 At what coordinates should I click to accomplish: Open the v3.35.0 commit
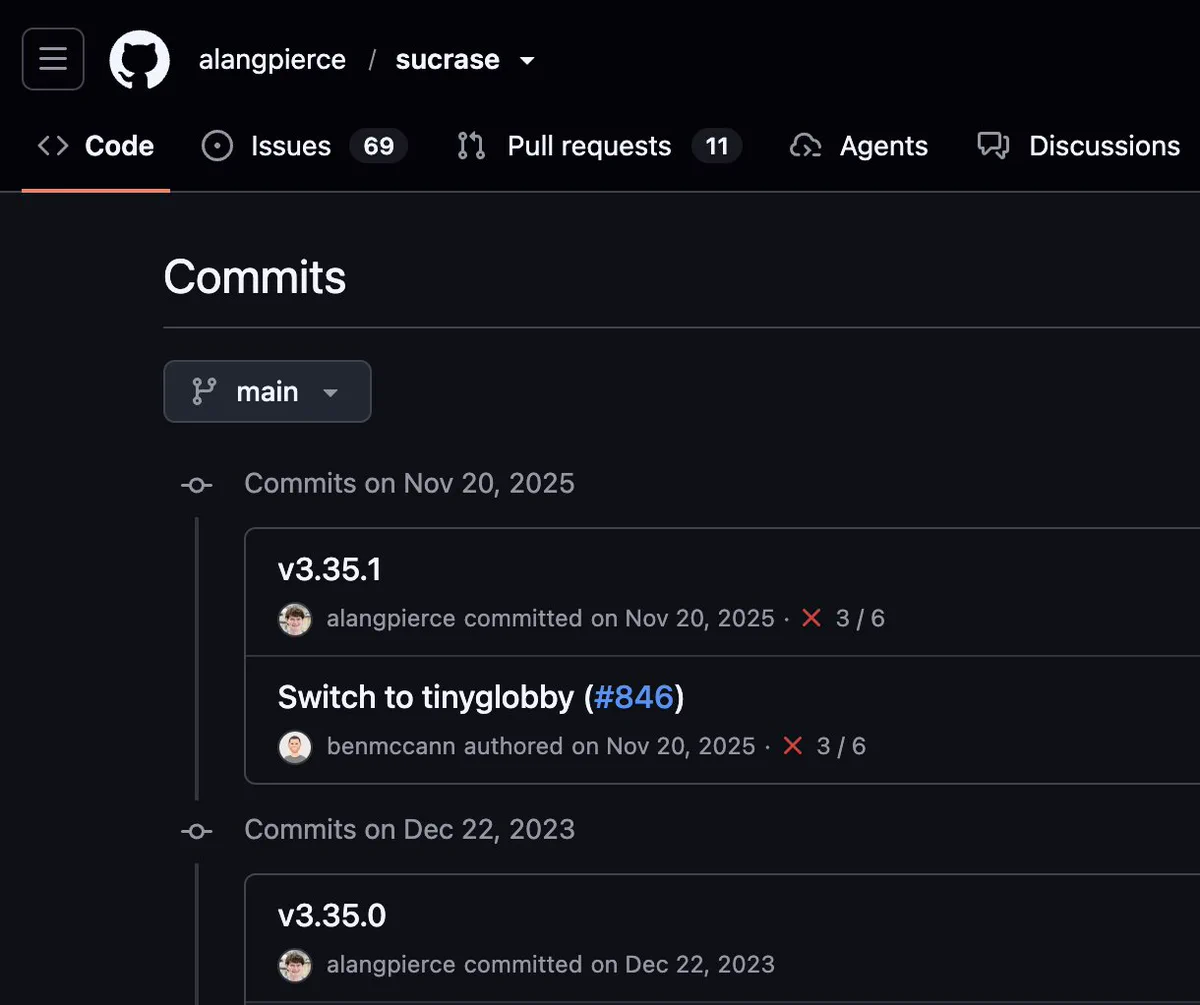[331, 915]
